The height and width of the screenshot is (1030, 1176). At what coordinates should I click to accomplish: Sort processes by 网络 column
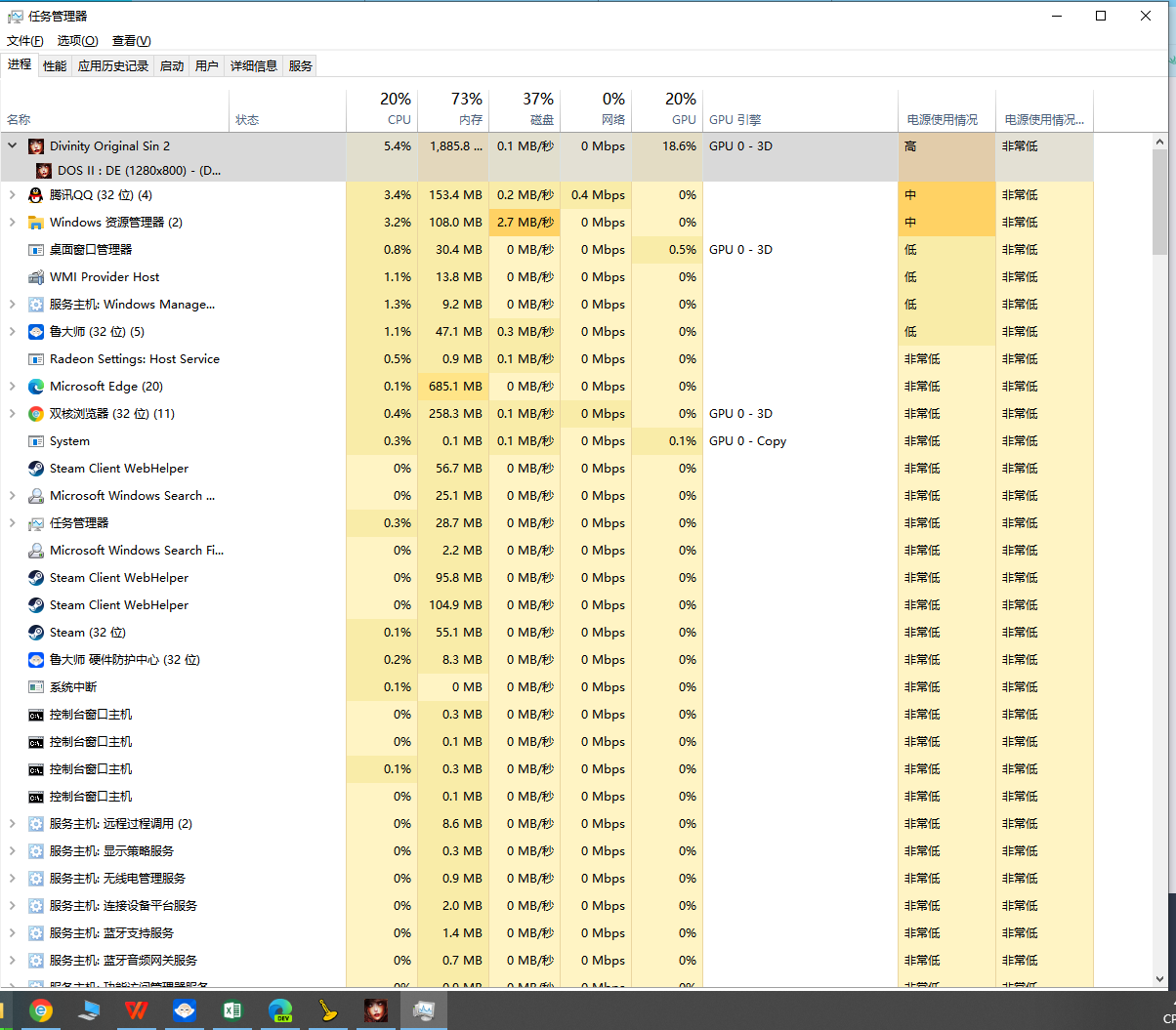tap(596, 110)
